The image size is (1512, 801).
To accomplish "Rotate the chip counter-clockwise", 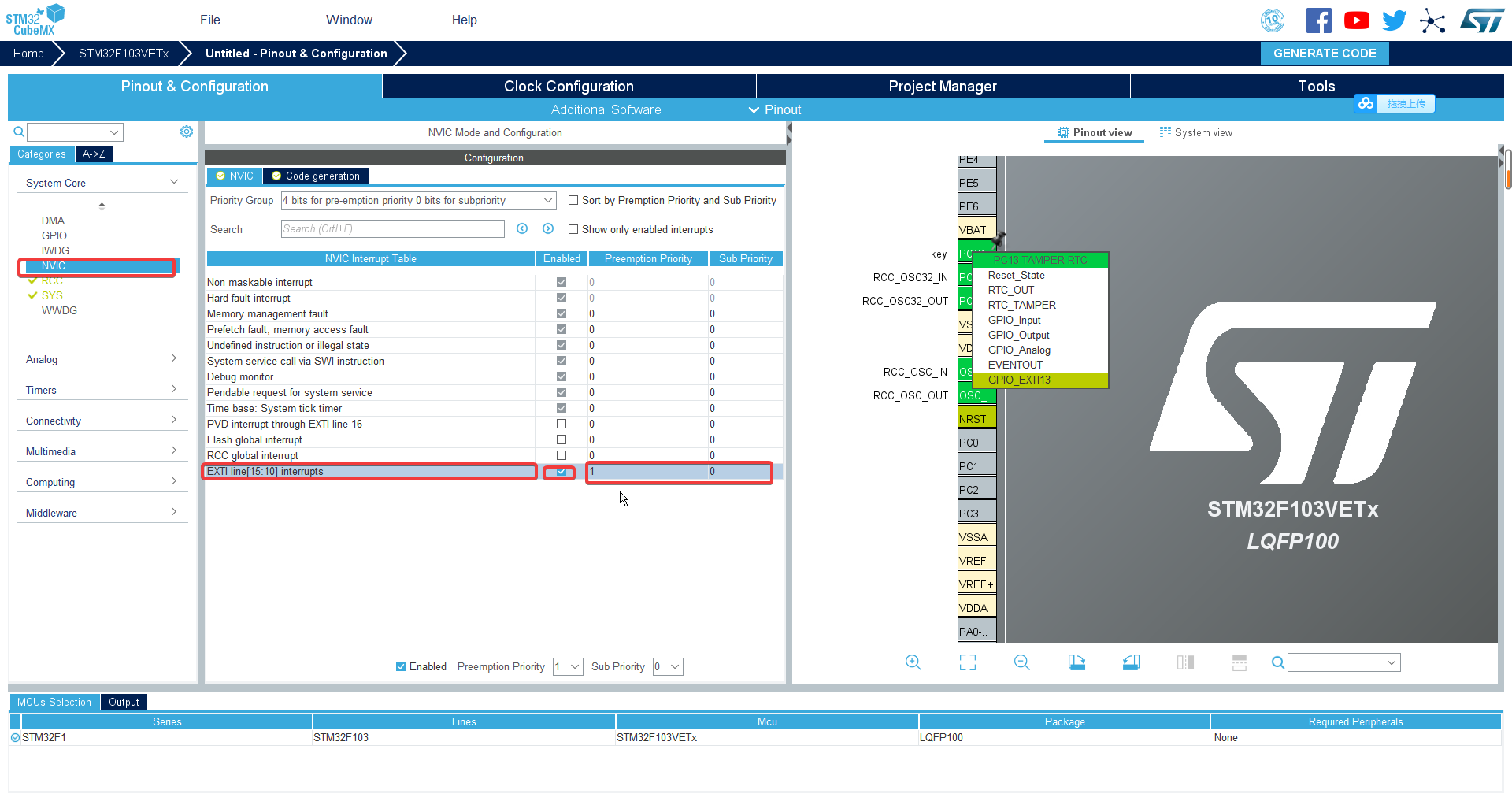I will (1131, 662).
